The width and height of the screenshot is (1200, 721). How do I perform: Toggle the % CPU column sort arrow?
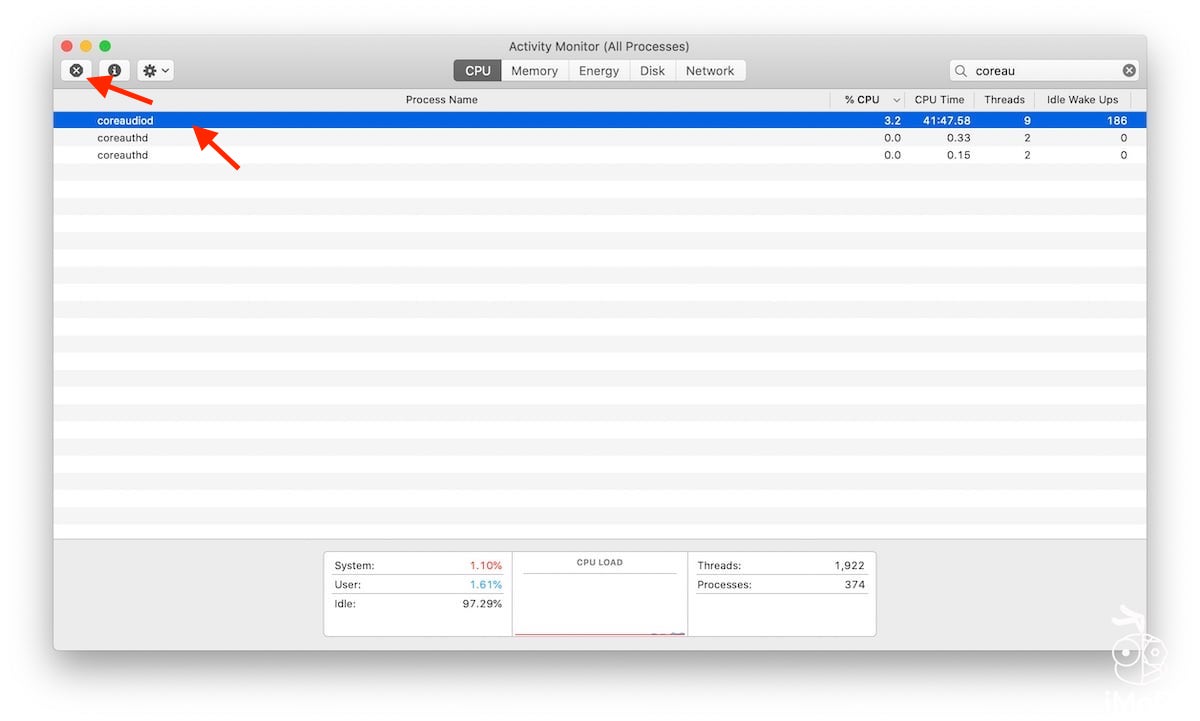pos(896,100)
